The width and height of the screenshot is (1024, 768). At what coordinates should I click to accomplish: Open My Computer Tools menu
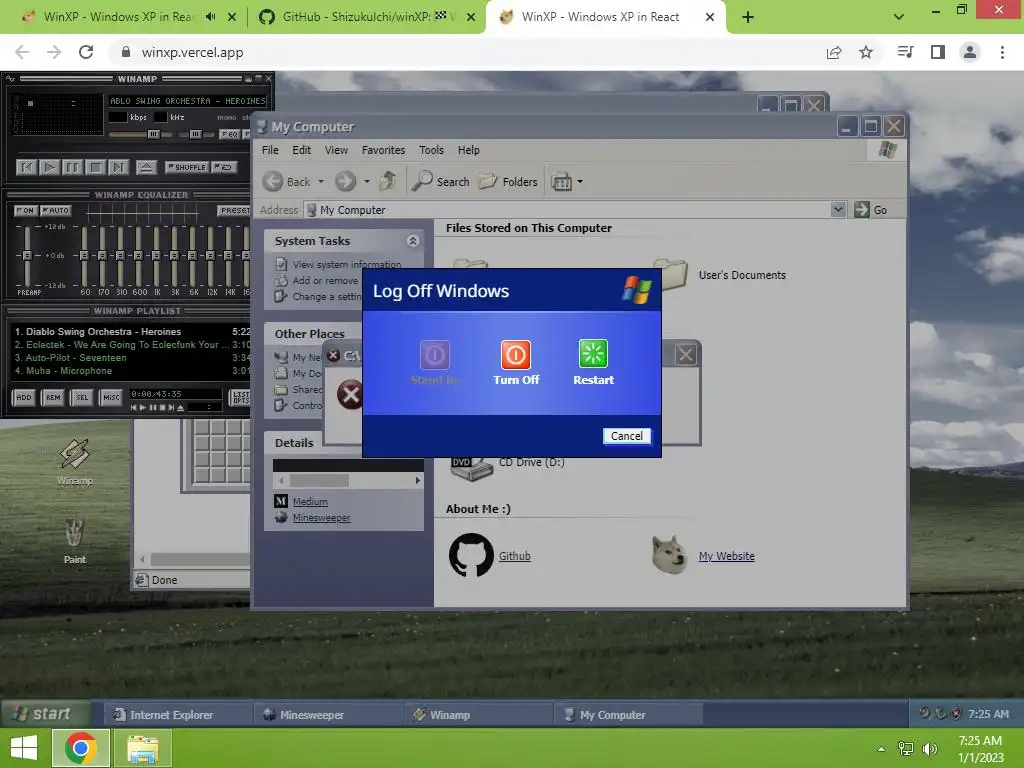pos(431,150)
